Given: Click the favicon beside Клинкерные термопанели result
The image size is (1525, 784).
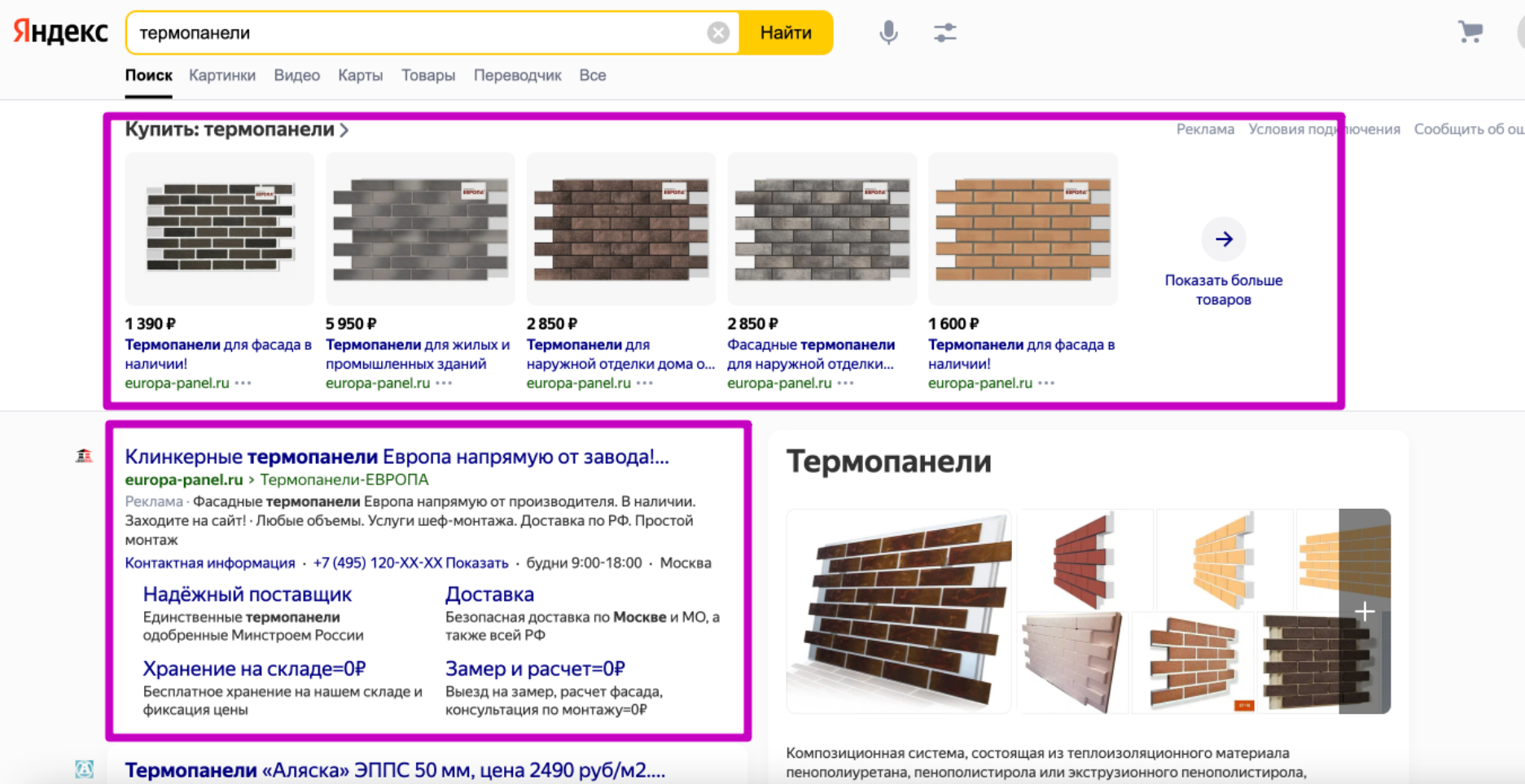Looking at the screenshot, I should [x=84, y=456].
